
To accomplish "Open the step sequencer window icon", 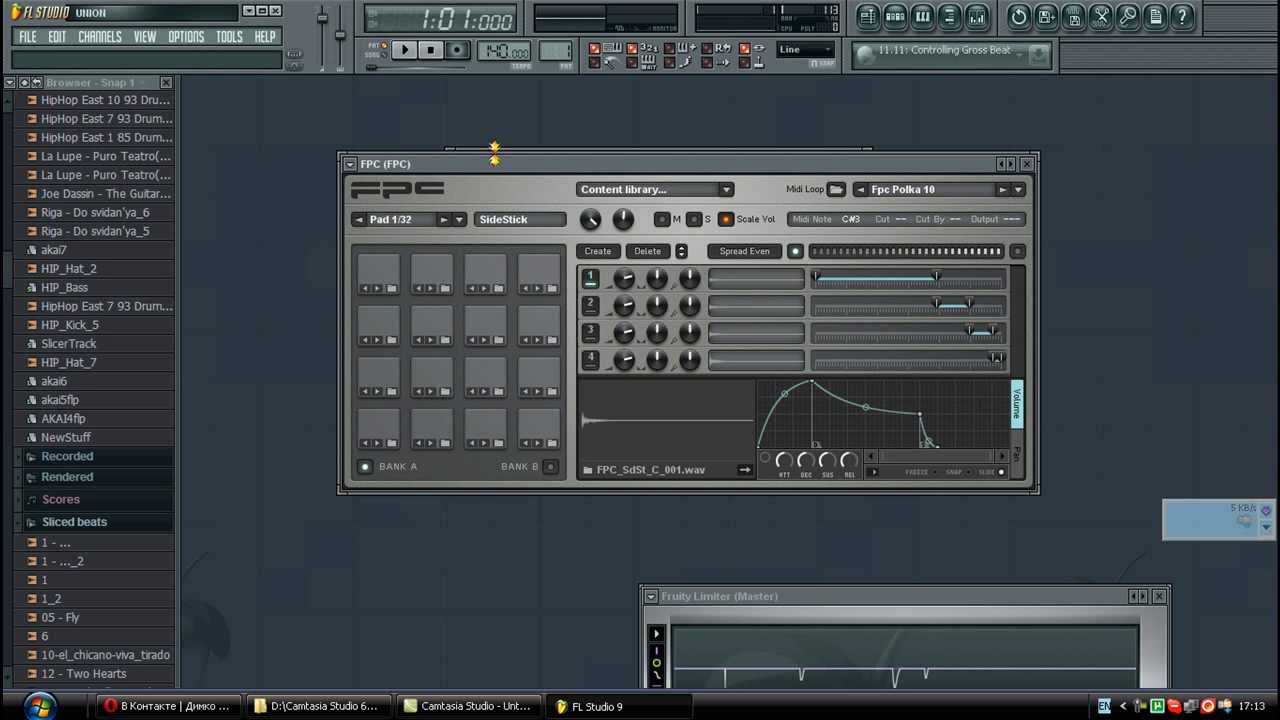I will pos(895,16).
